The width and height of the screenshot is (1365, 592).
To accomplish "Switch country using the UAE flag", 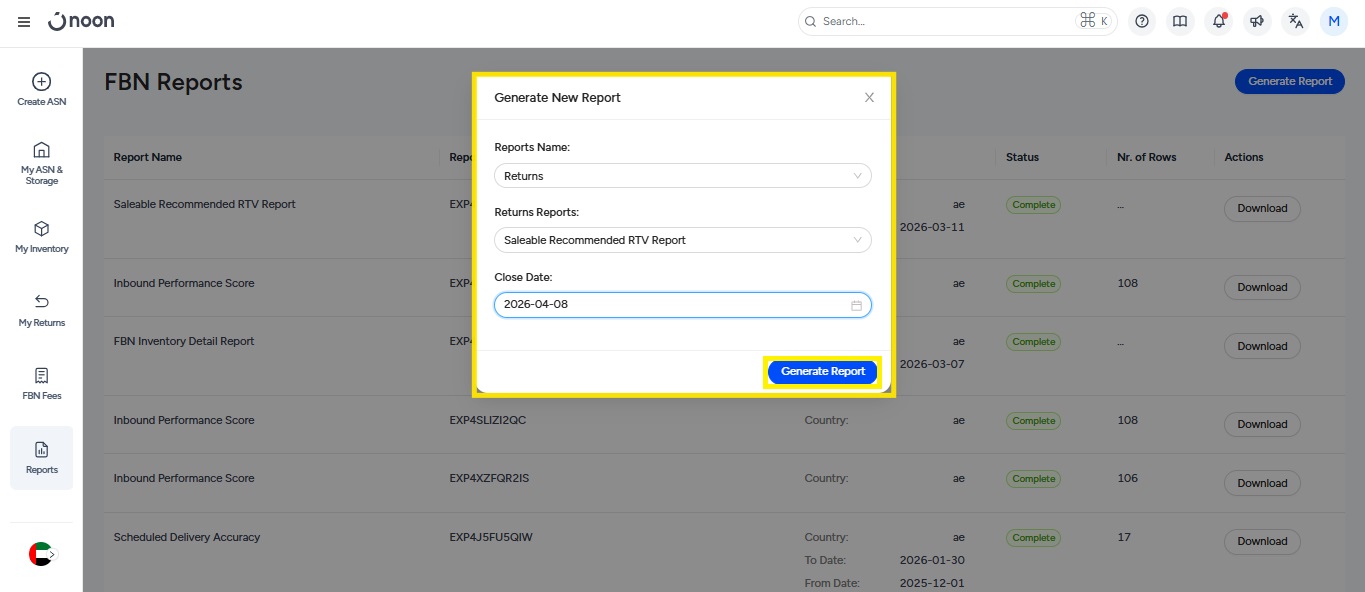I will click(41, 554).
